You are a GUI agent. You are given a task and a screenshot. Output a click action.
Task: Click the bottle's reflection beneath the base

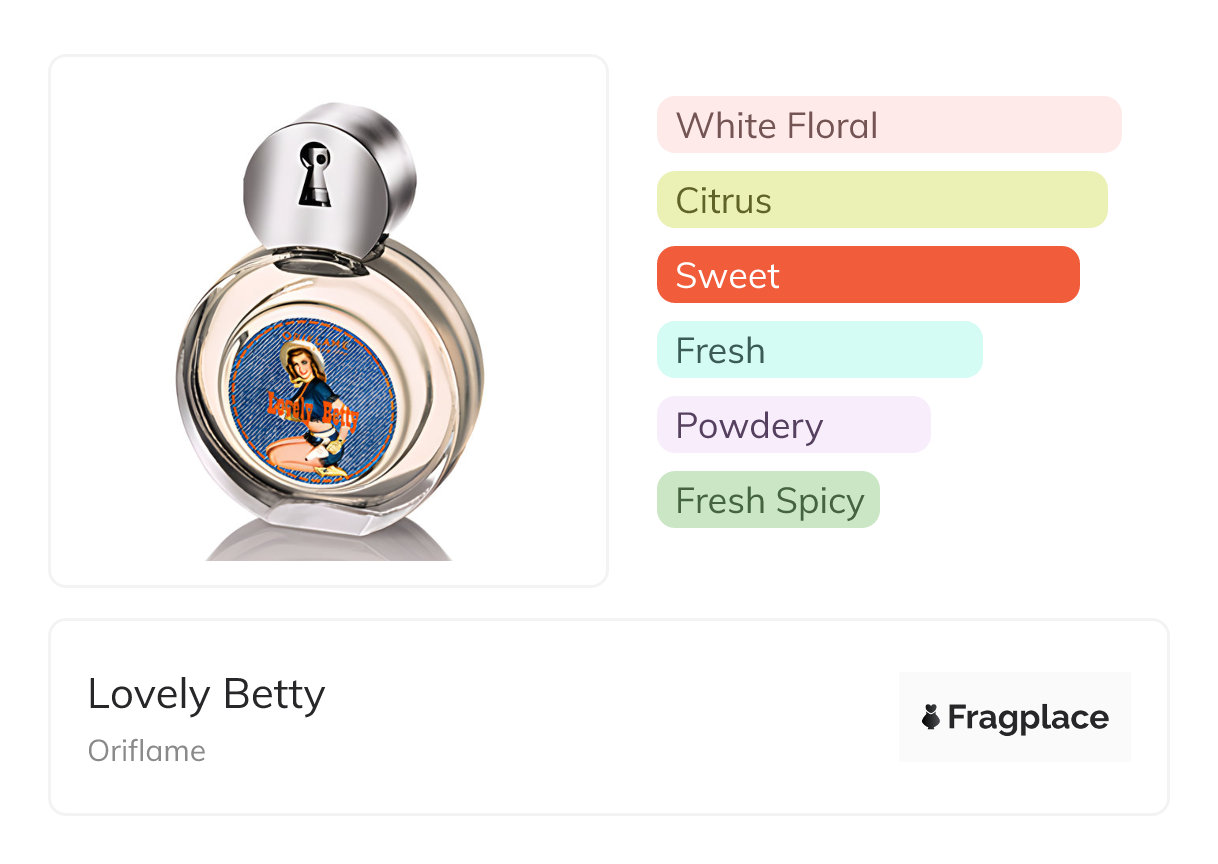(x=328, y=543)
